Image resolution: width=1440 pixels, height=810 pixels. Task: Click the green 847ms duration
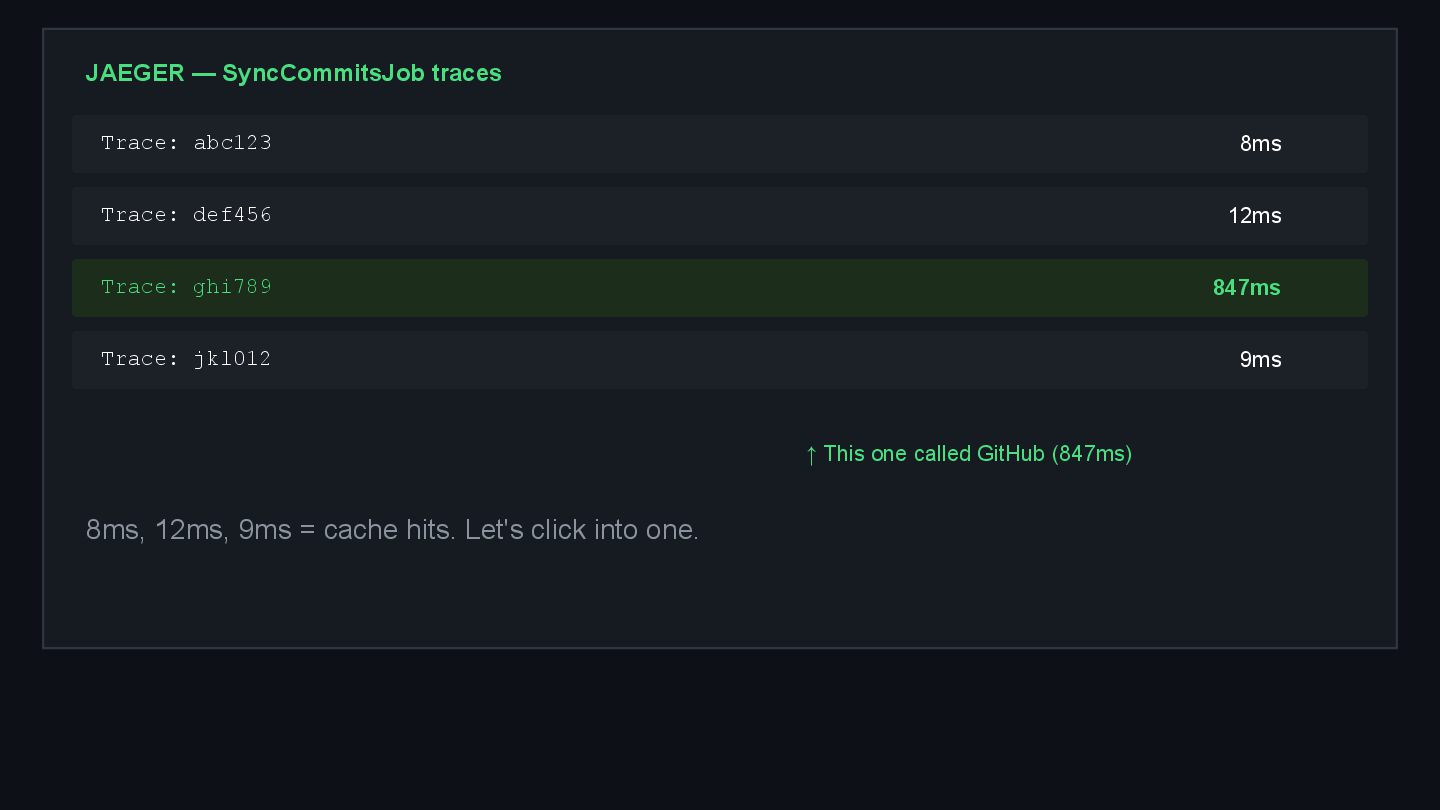pos(1246,288)
